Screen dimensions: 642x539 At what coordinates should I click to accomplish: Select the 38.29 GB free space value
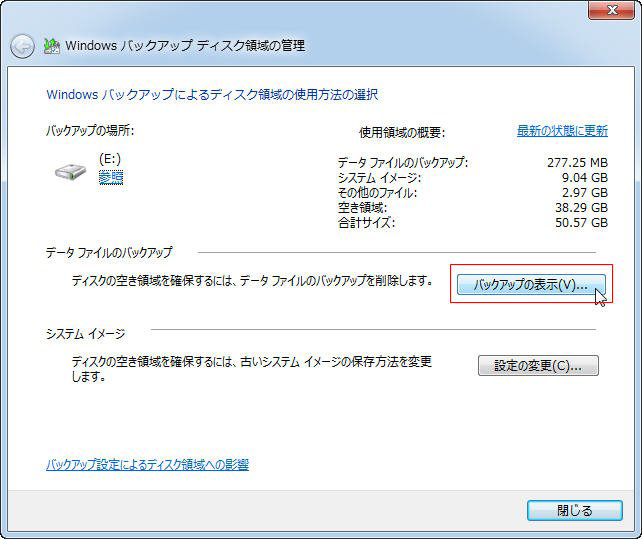pos(581,208)
